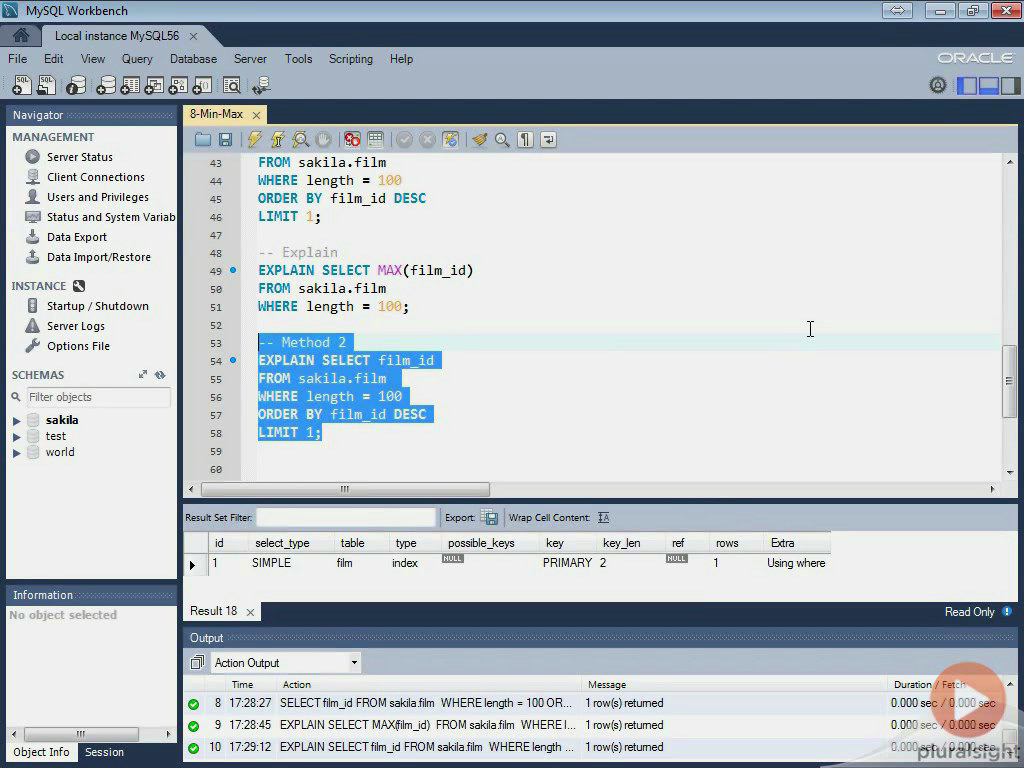Toggle the left sidebar panel visibility
The height and width of the screenshot is (768, 1024).
click(x=967, y=86)
